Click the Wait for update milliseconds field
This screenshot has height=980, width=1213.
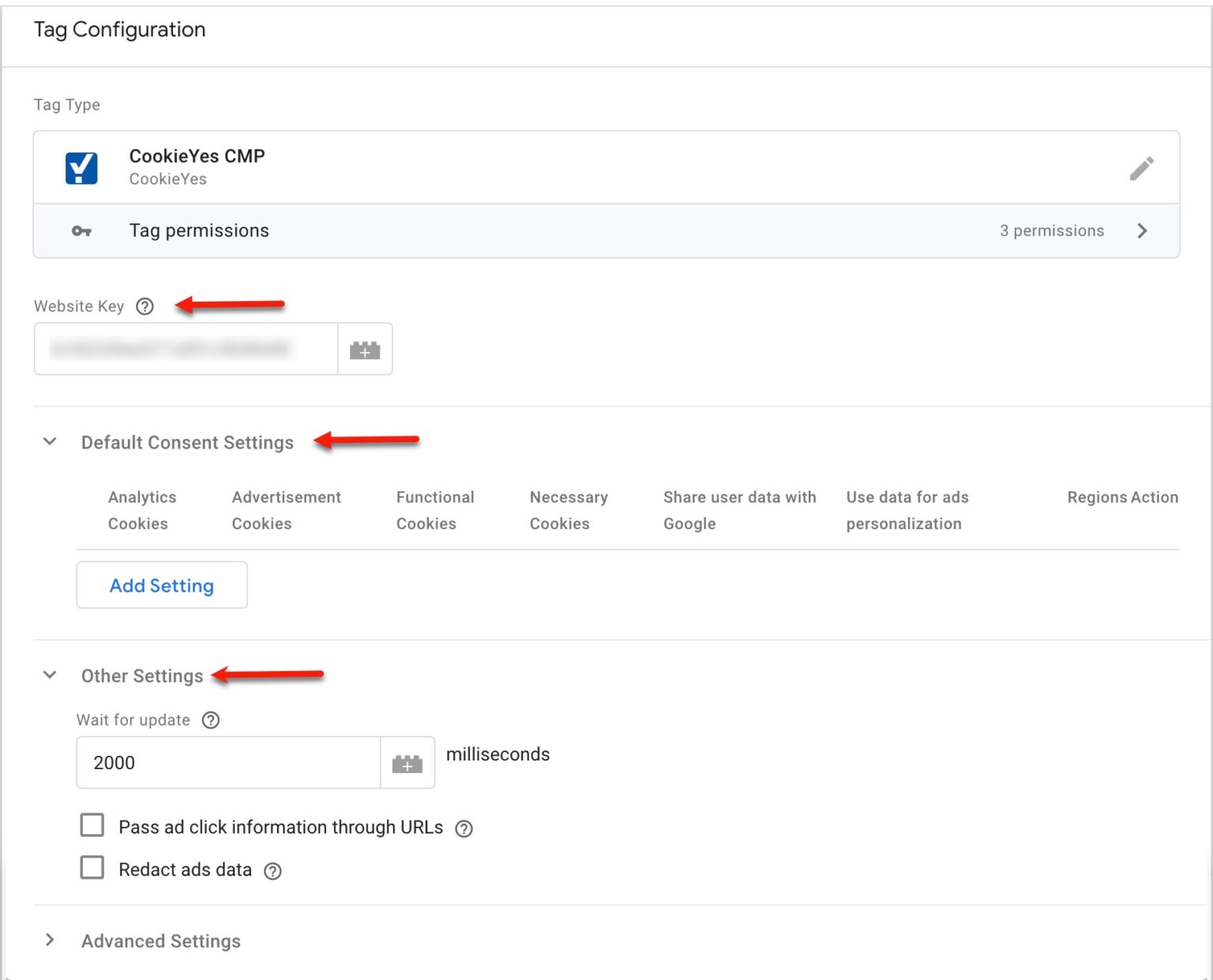tap(227, 762)
